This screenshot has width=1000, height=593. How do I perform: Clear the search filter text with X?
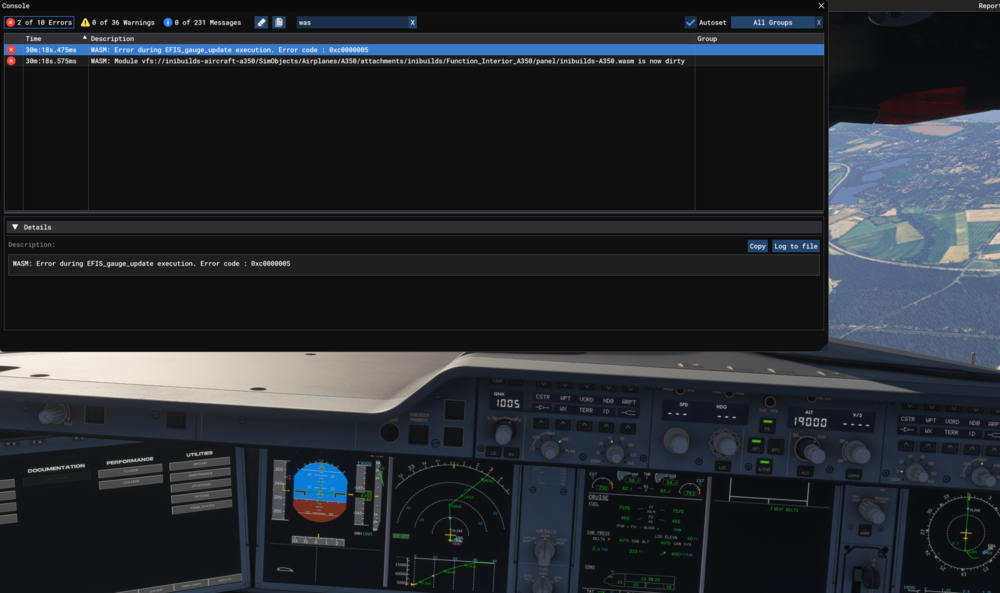(x=412, y=22)
